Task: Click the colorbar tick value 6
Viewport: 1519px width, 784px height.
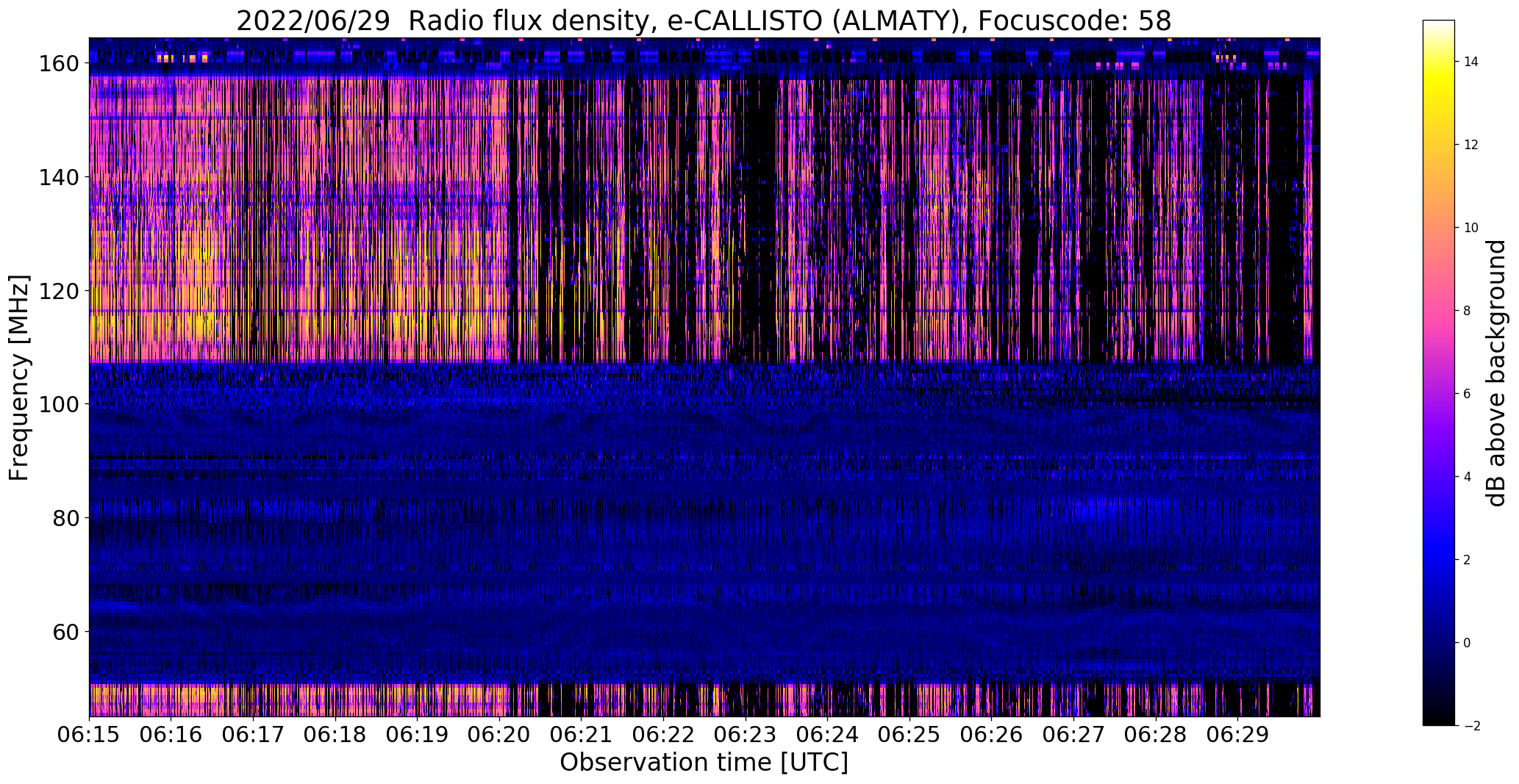Action: (x=1468, y=394)
